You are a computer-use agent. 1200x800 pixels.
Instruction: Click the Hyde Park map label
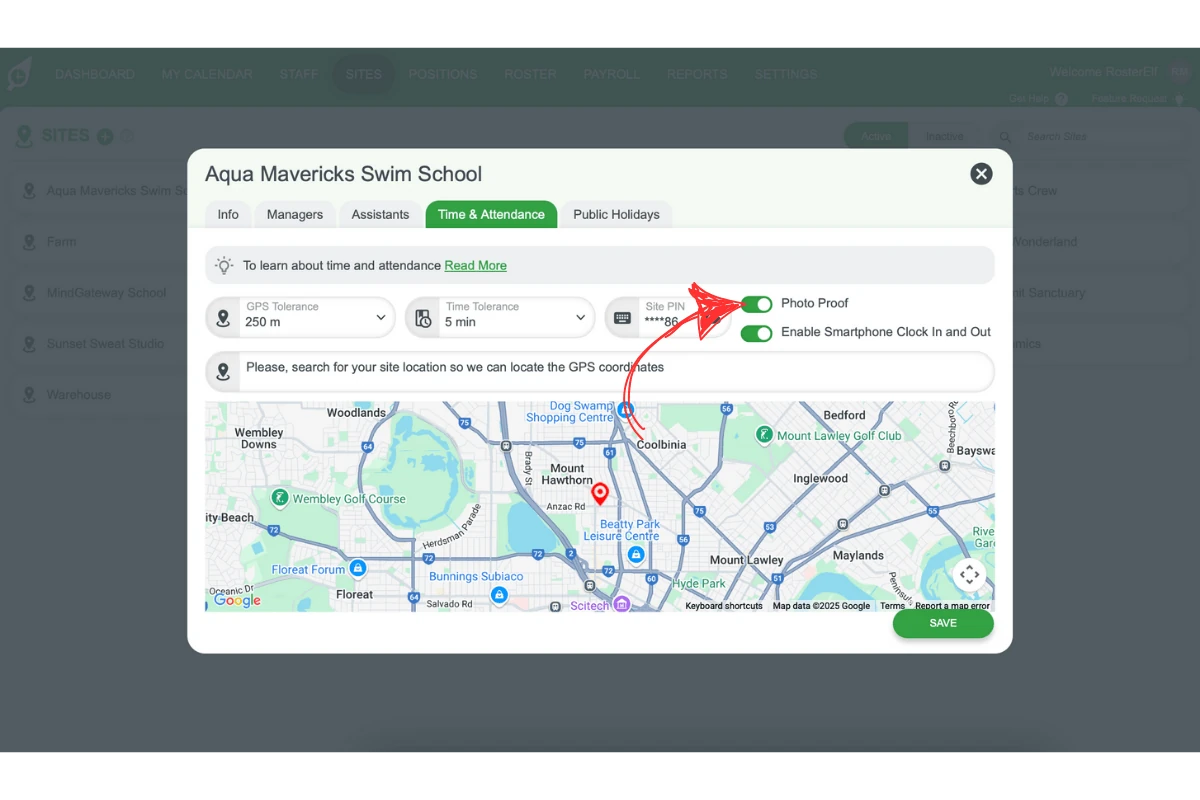coord(699,583)
